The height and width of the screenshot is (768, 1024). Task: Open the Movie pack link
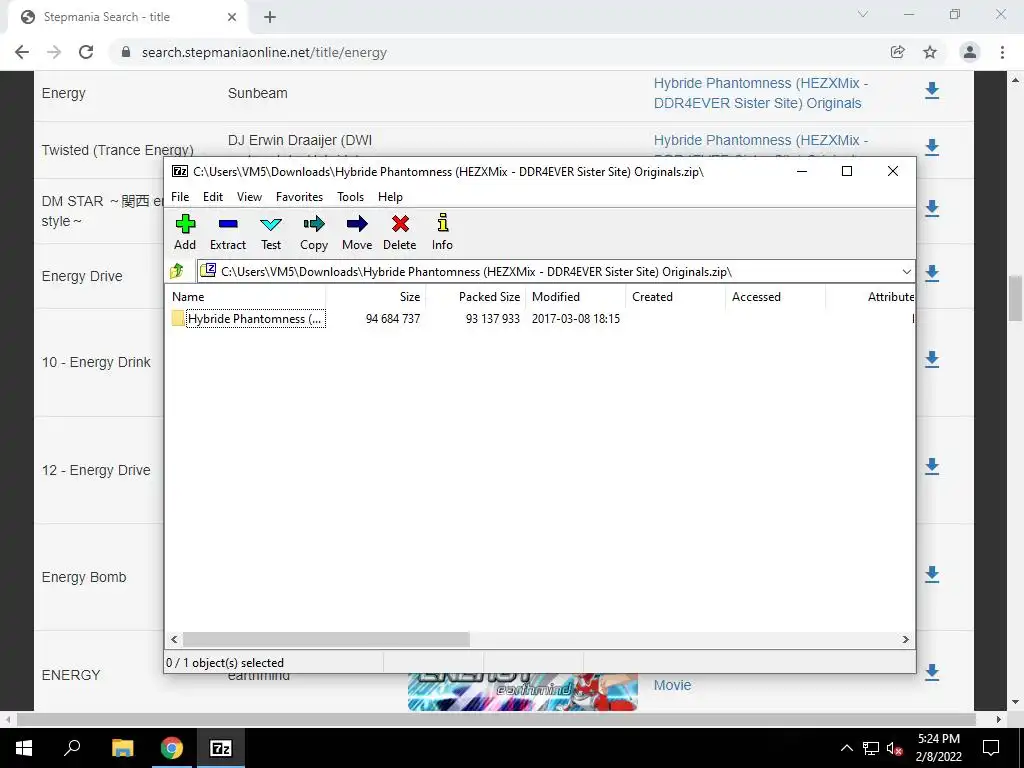[672, 685]
